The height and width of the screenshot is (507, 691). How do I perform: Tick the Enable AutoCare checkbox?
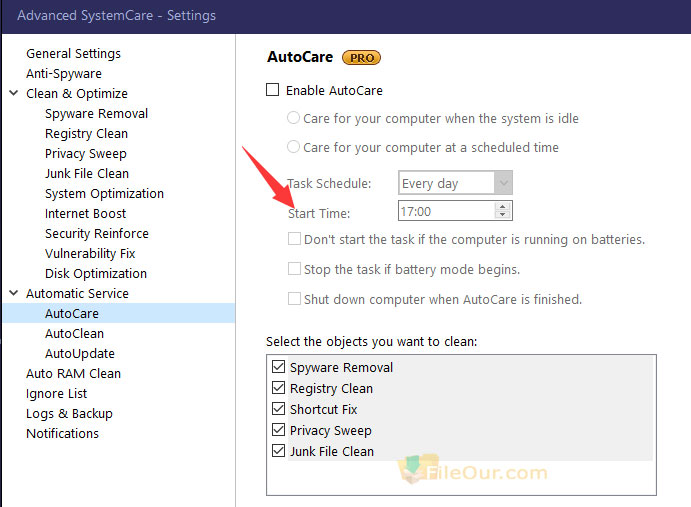tap(272, 90)
